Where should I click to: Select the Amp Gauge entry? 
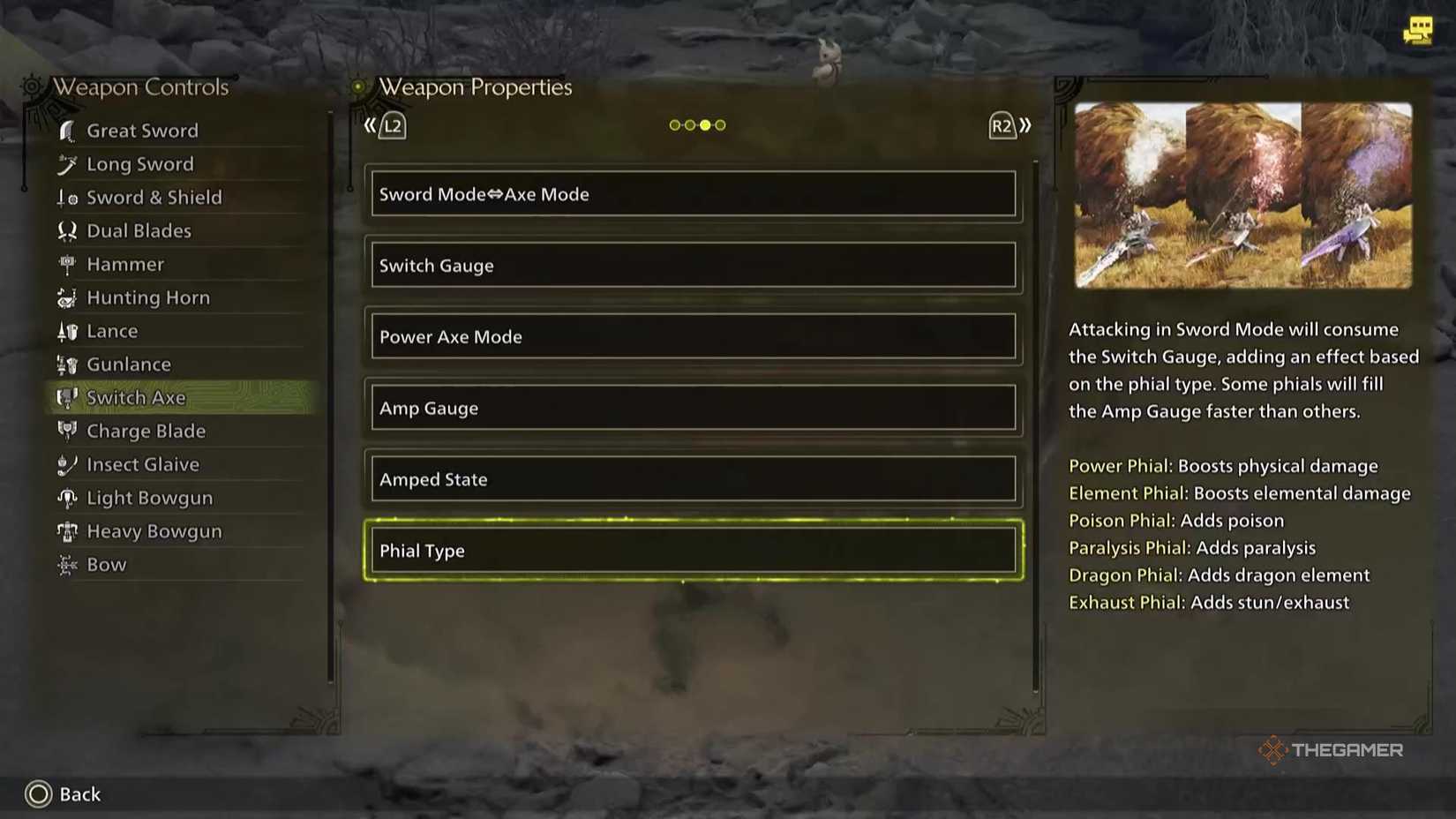click(x=694, y=408)
